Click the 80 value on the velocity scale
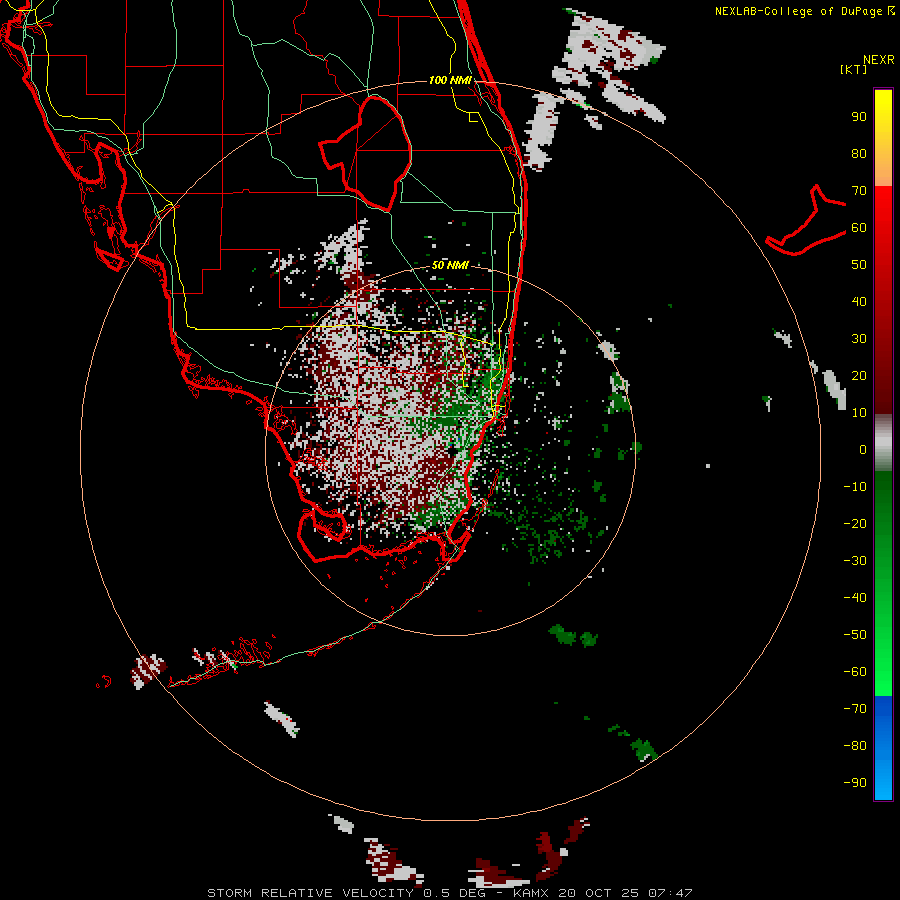Viewport: 900px width, 900px height. (859, 153)
